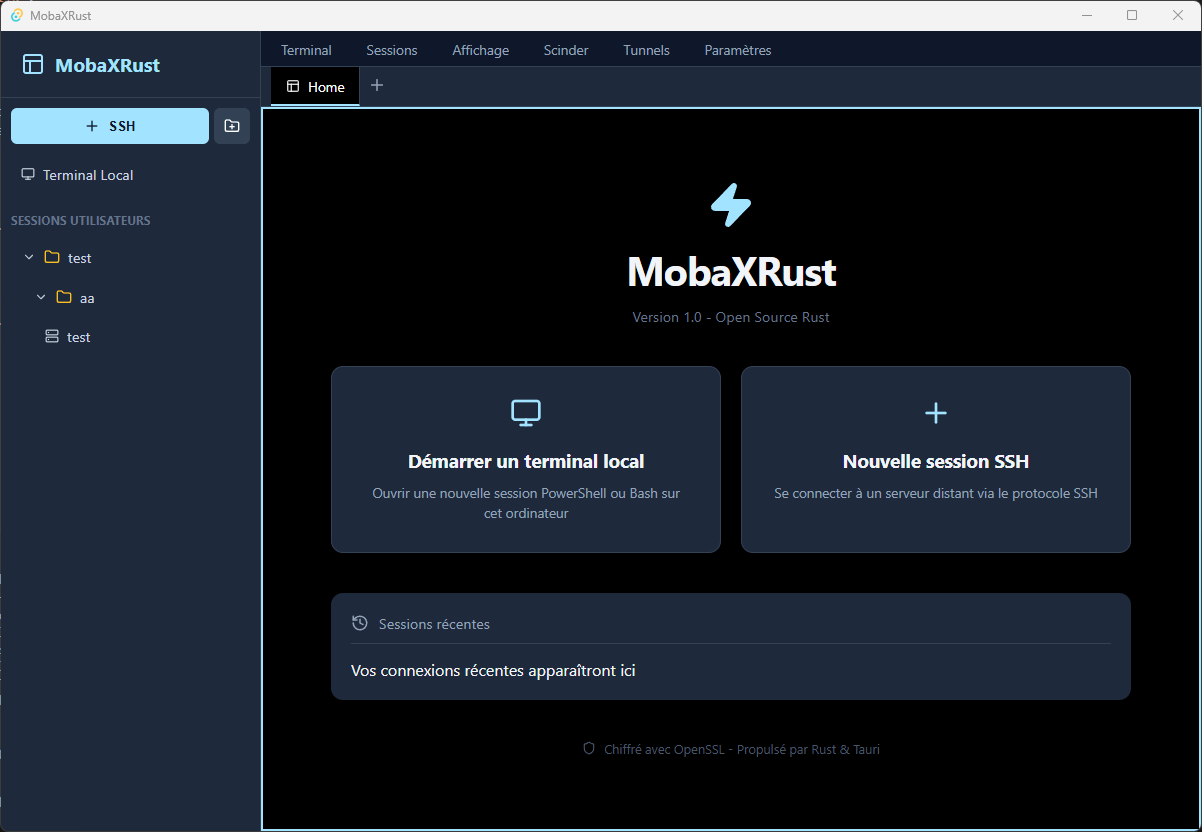Open the Sessions menu
Screen dimensions: 1202x832
click(x=392, y=50)
